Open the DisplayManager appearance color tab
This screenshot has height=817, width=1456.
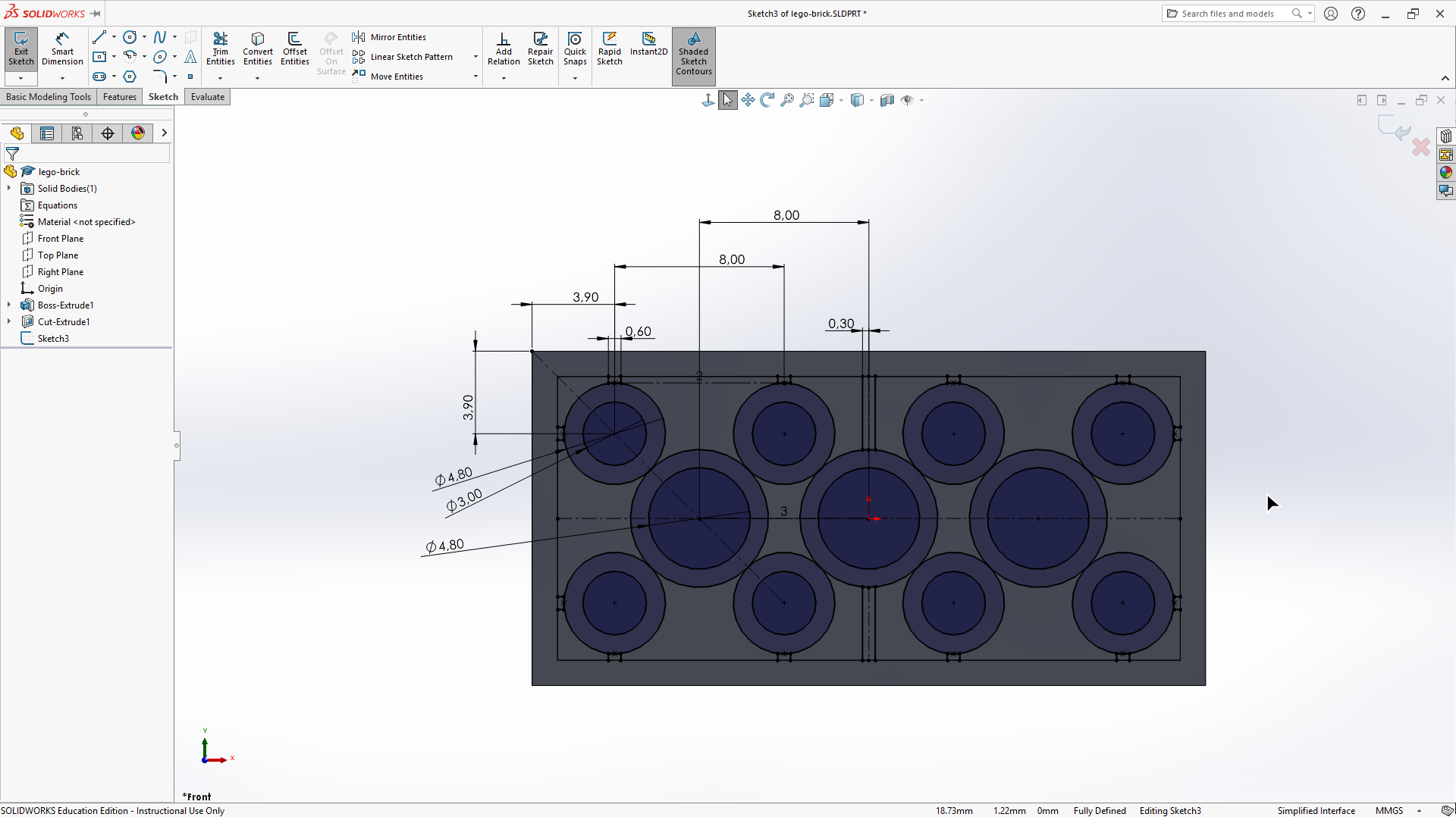click(138, 133)
